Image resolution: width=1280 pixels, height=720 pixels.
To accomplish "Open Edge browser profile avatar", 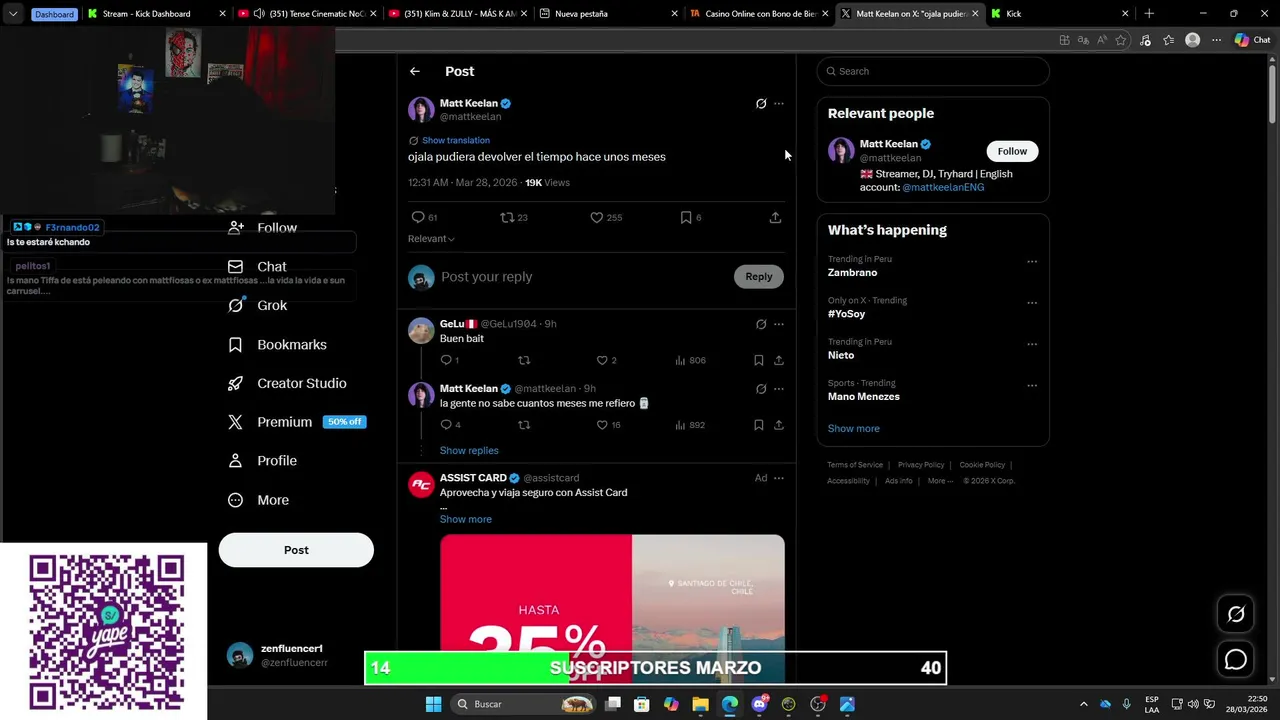I will (1192, 40).
